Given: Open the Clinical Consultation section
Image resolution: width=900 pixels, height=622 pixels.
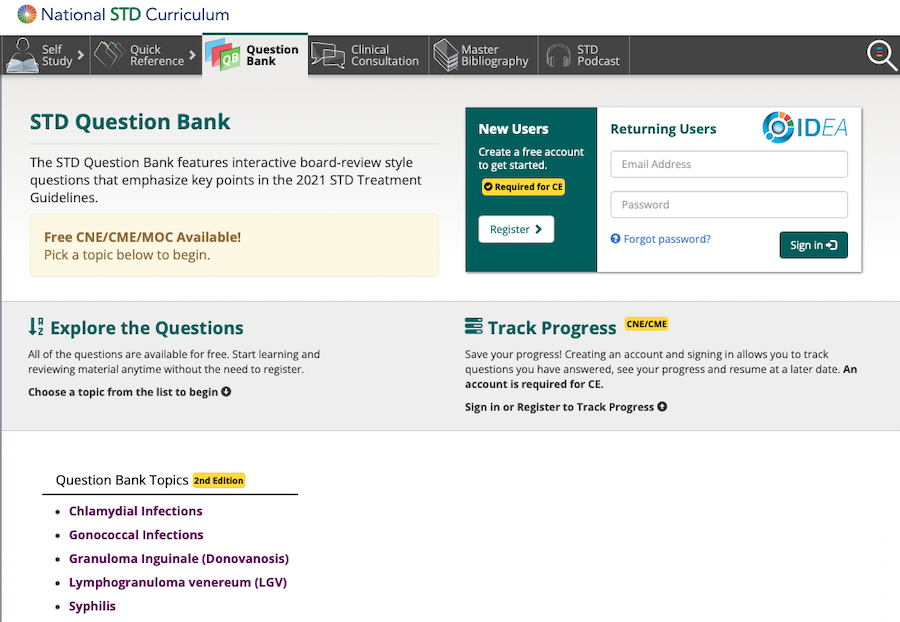Looking at the screenshot, I should coord(368,55).
